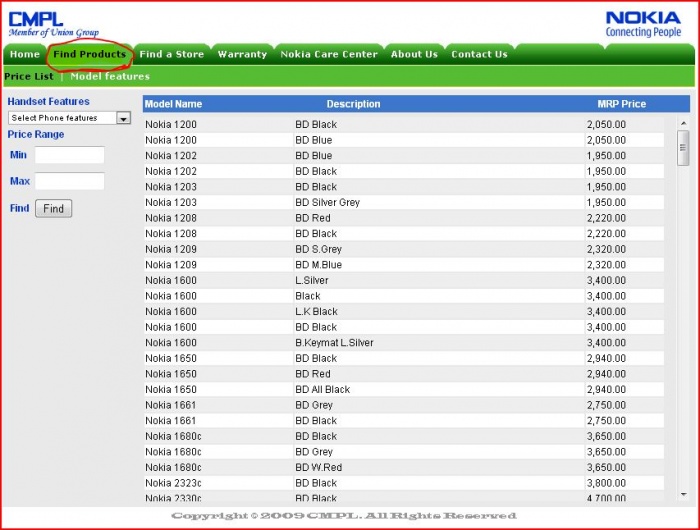
Task: Click the MRP Price column header
Action: [621, 104]
